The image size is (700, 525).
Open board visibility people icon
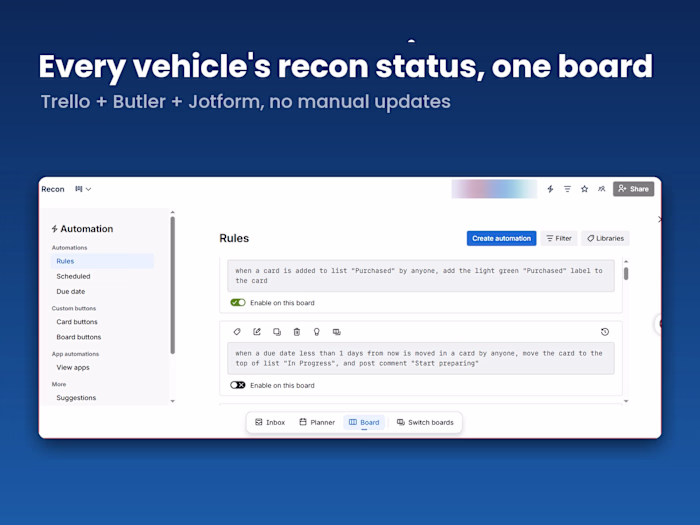pos(602,189)
